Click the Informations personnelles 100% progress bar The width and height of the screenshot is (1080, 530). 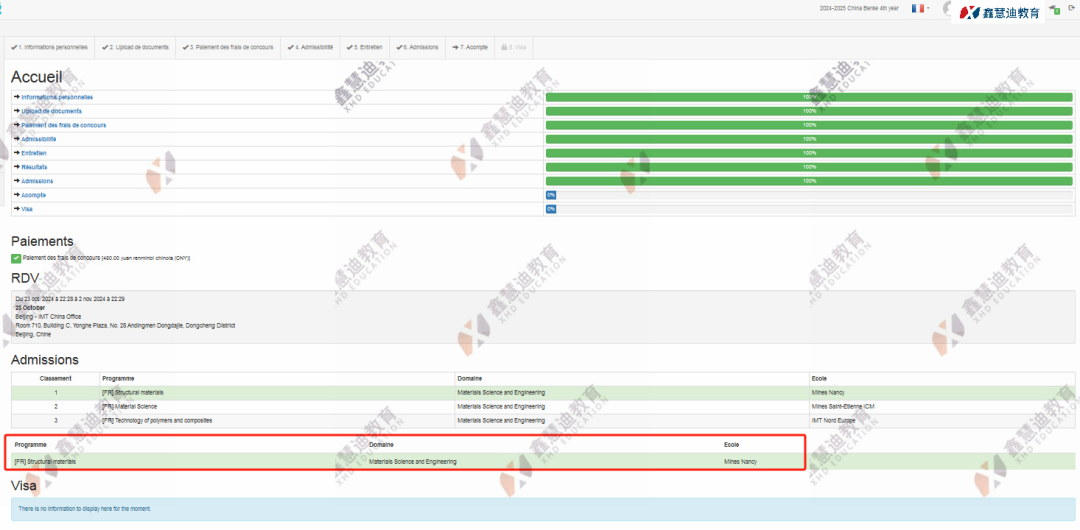click(x=809, y=97)
